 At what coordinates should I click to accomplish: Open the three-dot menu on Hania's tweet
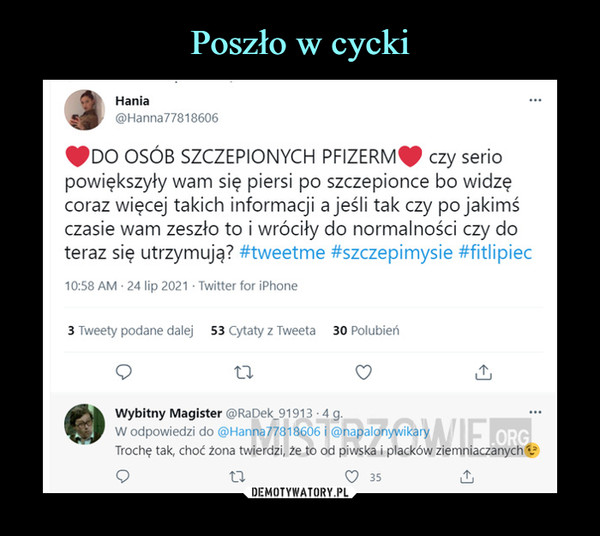tap(535, 100)
